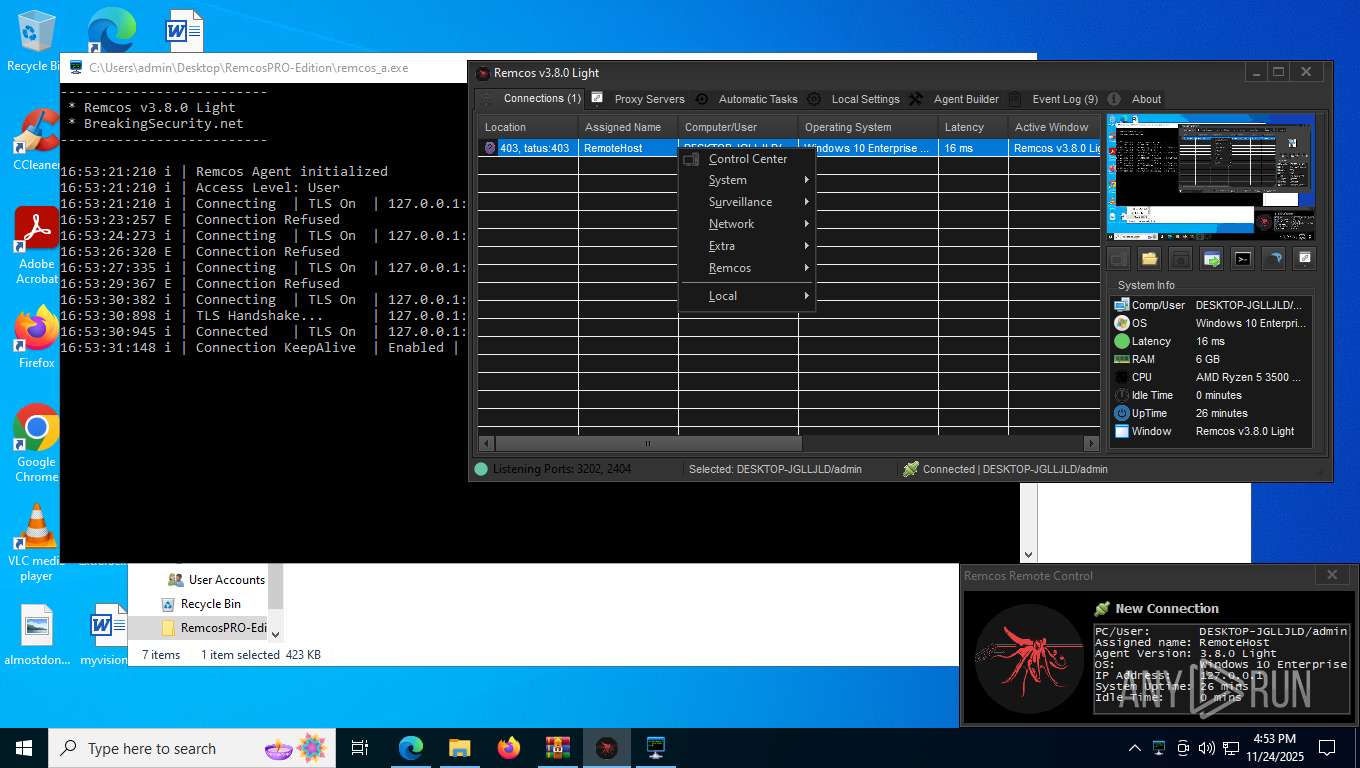Image resolution: width=1360 pixels, height=768 pixels.
Task: Expand the Local submenu
Action: tap(747, 296)
